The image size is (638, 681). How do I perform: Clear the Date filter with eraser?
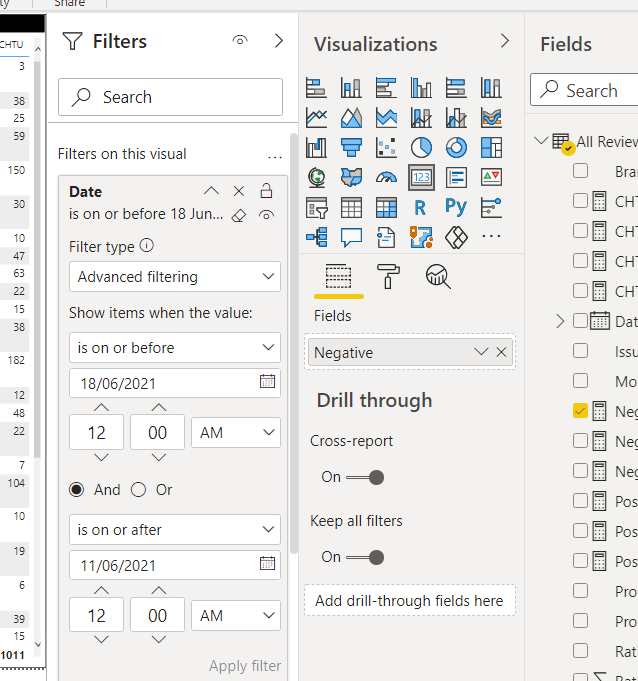pos(239,215)
